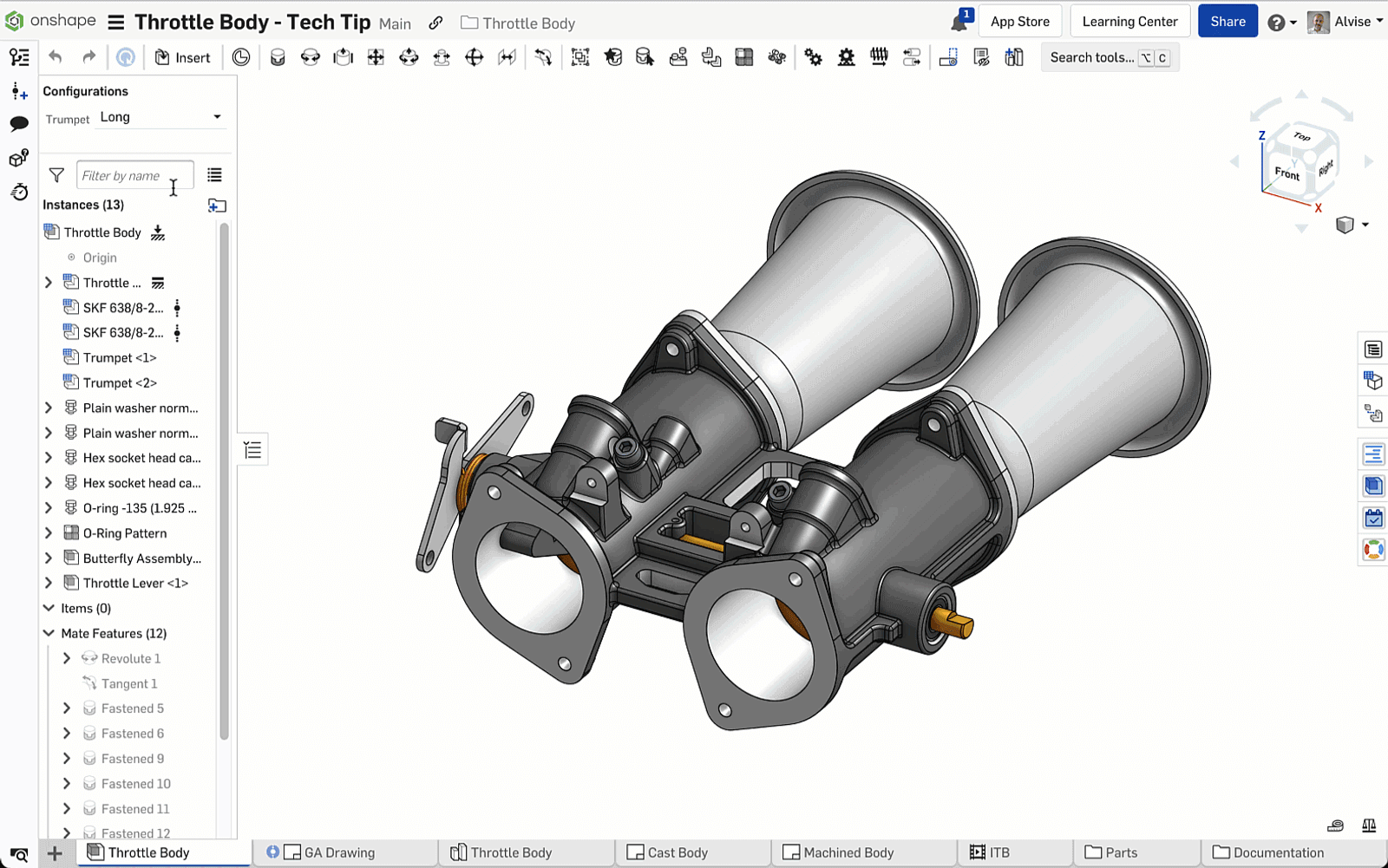The width and height of the screenshot is (1388, 868).
Task: Collapse the Mate Features section
Action: [x=49, y=633]
